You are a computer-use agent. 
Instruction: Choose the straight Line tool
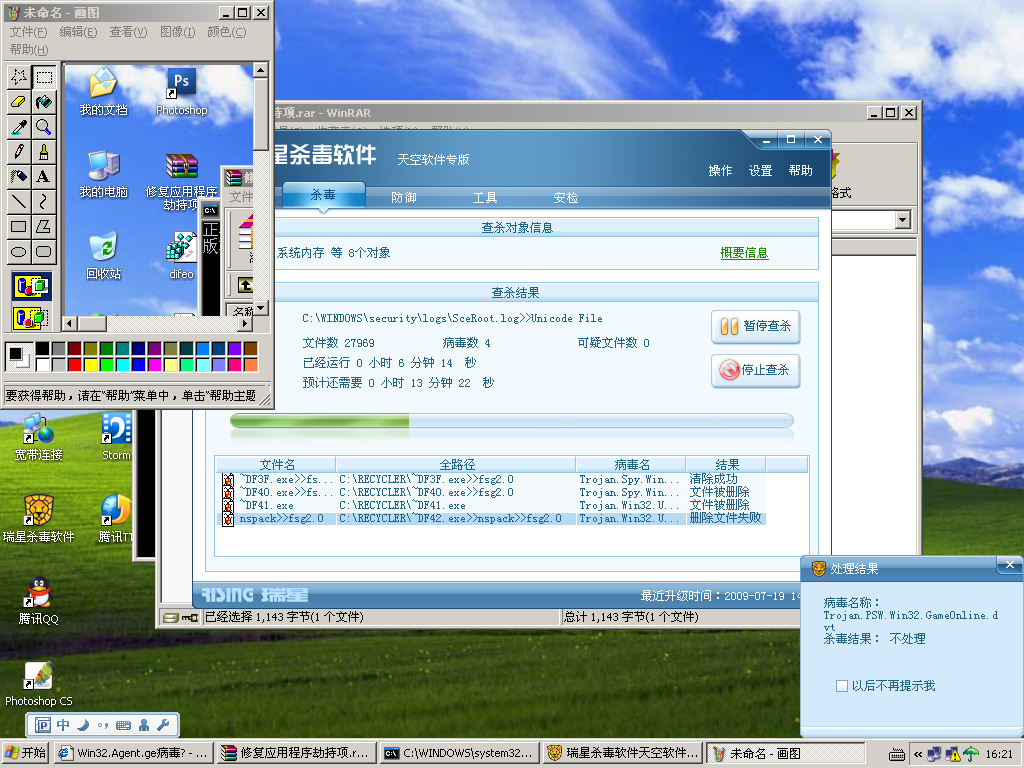19,201
